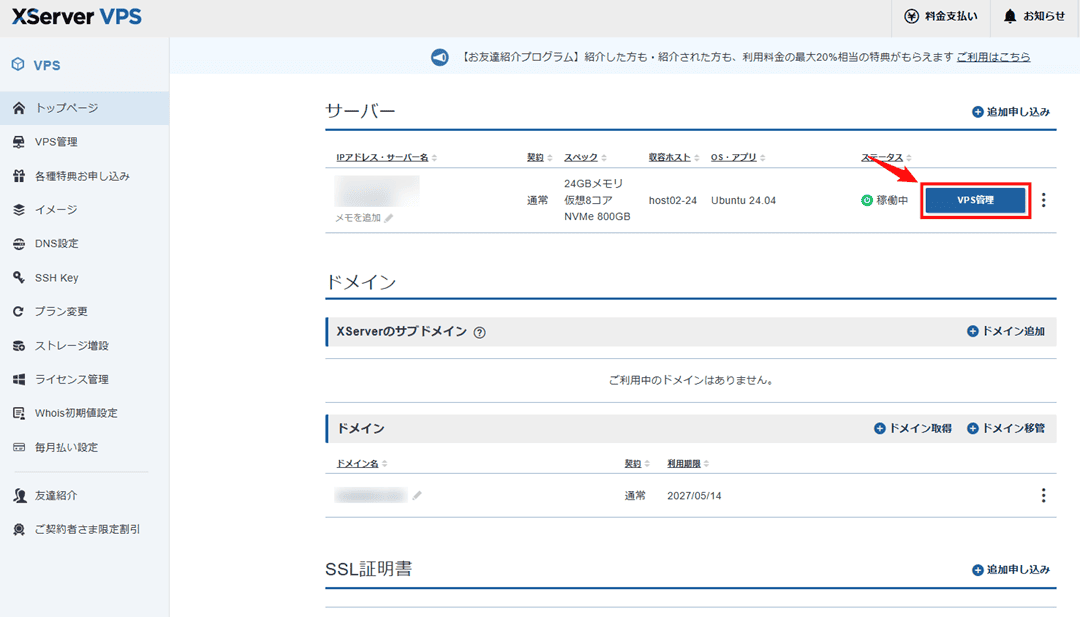The image size is (1080, 617).
Task: Click the Ubuntu 24.04 cell
Action: [x=743, y=200]
